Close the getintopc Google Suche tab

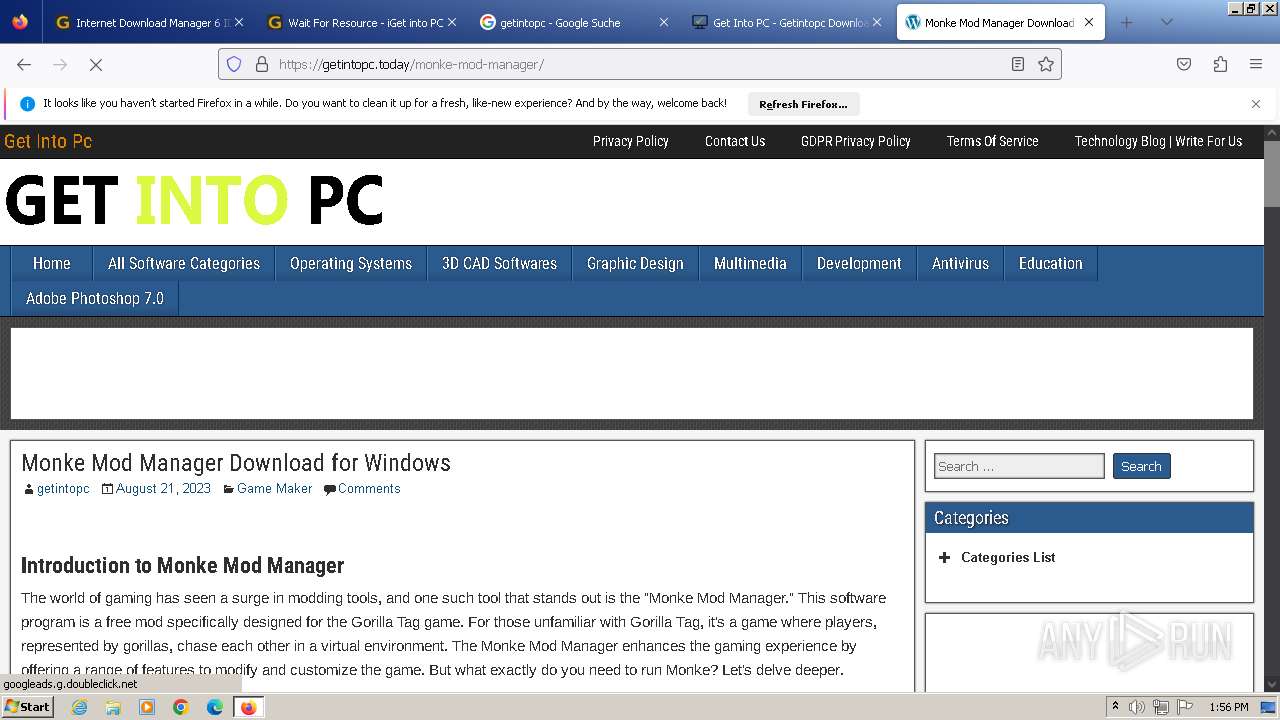[664, 22]
